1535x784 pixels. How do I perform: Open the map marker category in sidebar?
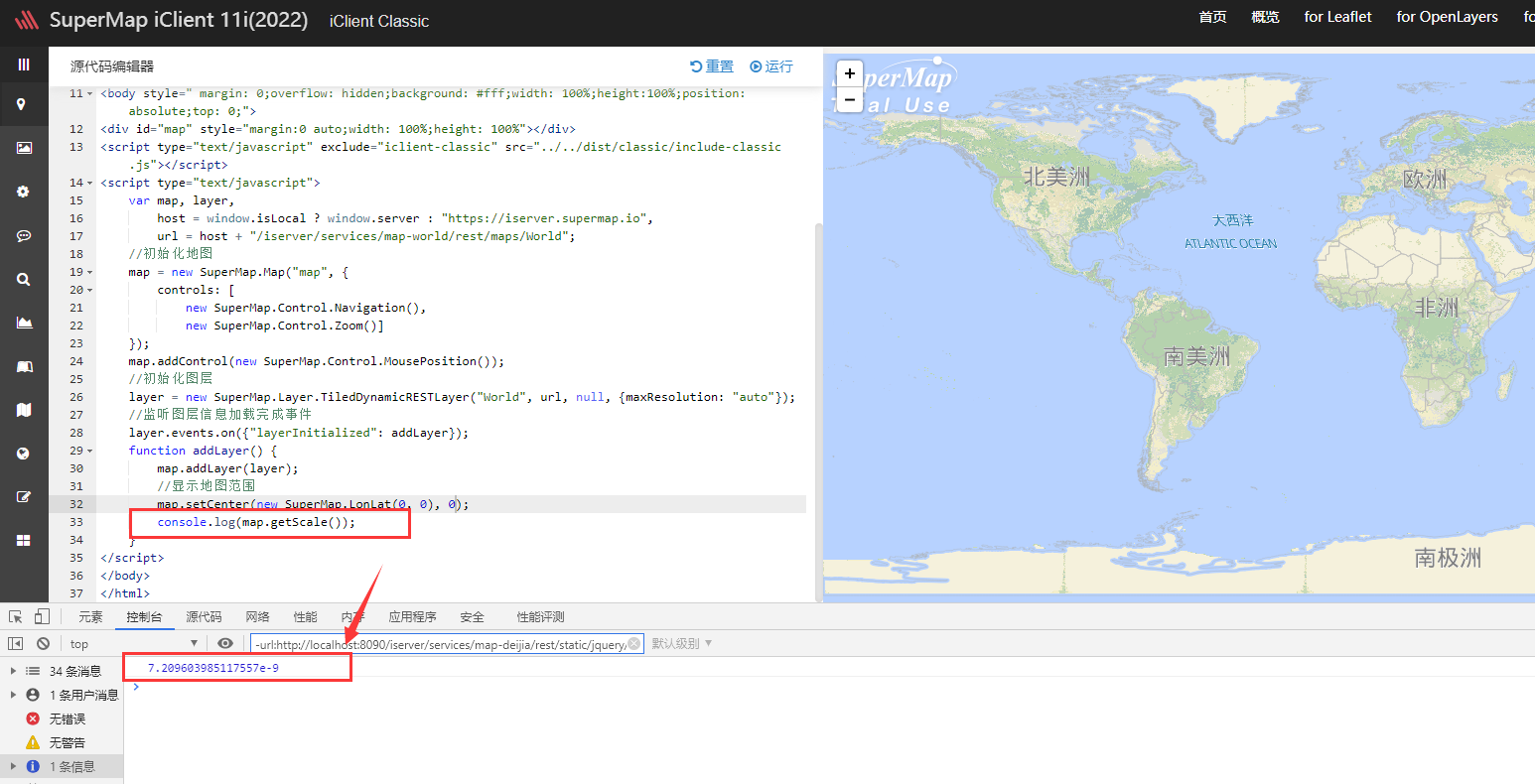[21, 104]
